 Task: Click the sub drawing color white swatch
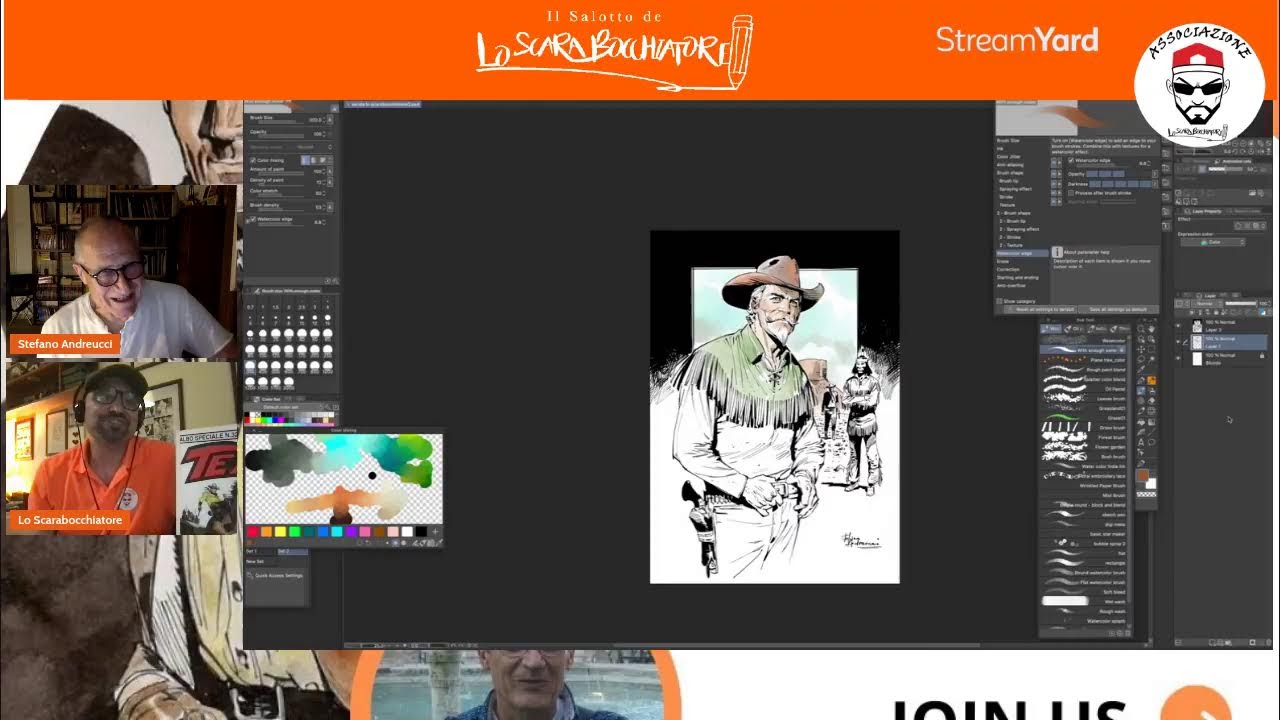click(x=1151, y=484)
